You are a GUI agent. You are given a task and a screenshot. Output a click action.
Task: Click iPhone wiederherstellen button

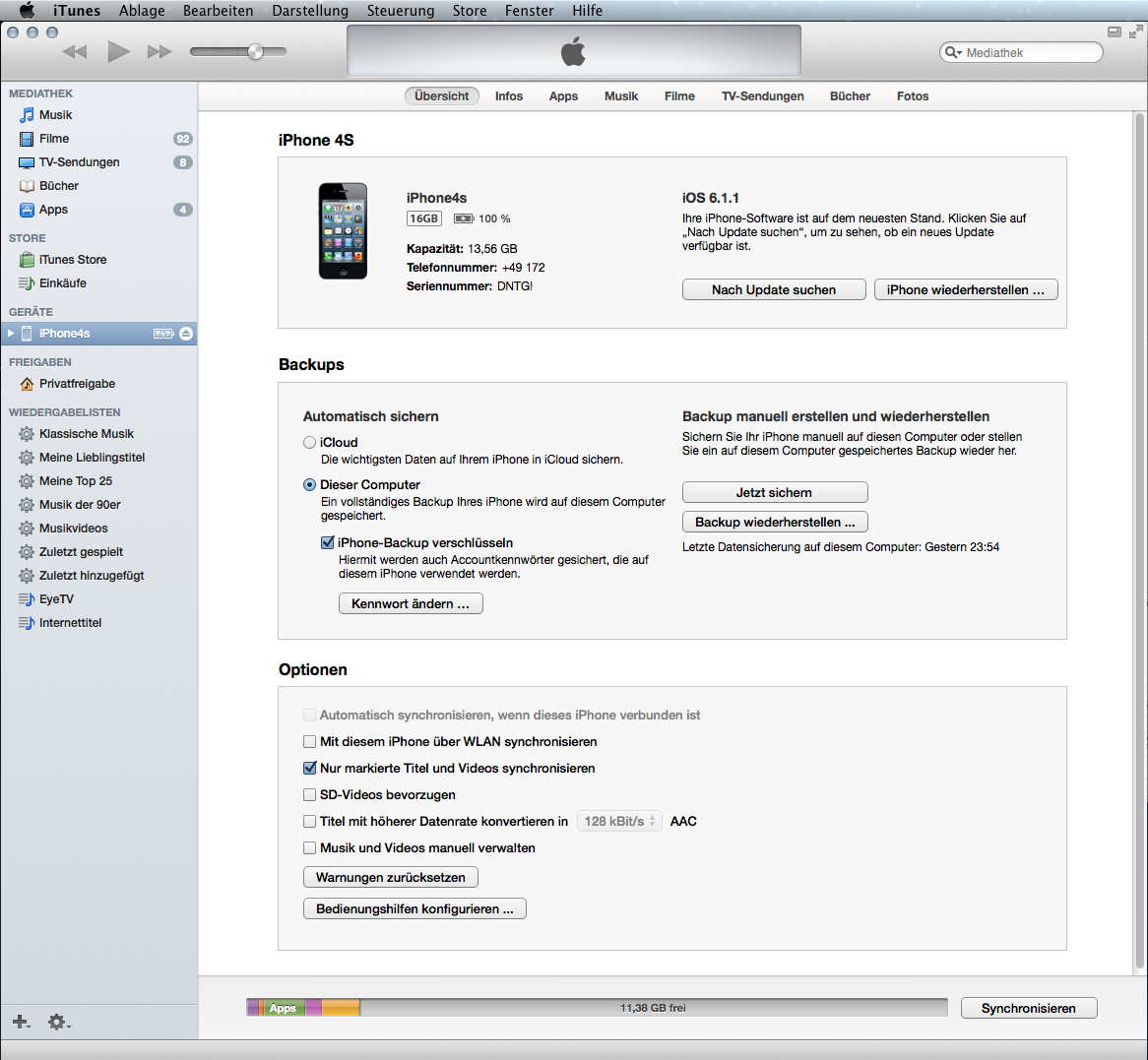966,290
